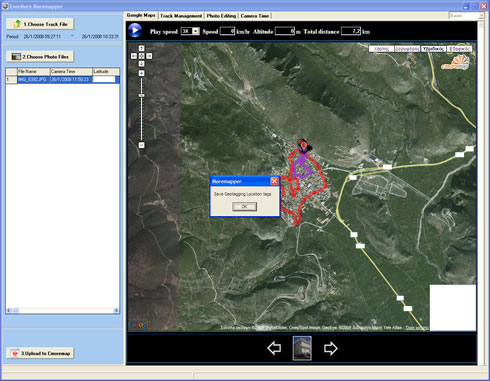Zoom in with the map plus button

coord(141,73)
